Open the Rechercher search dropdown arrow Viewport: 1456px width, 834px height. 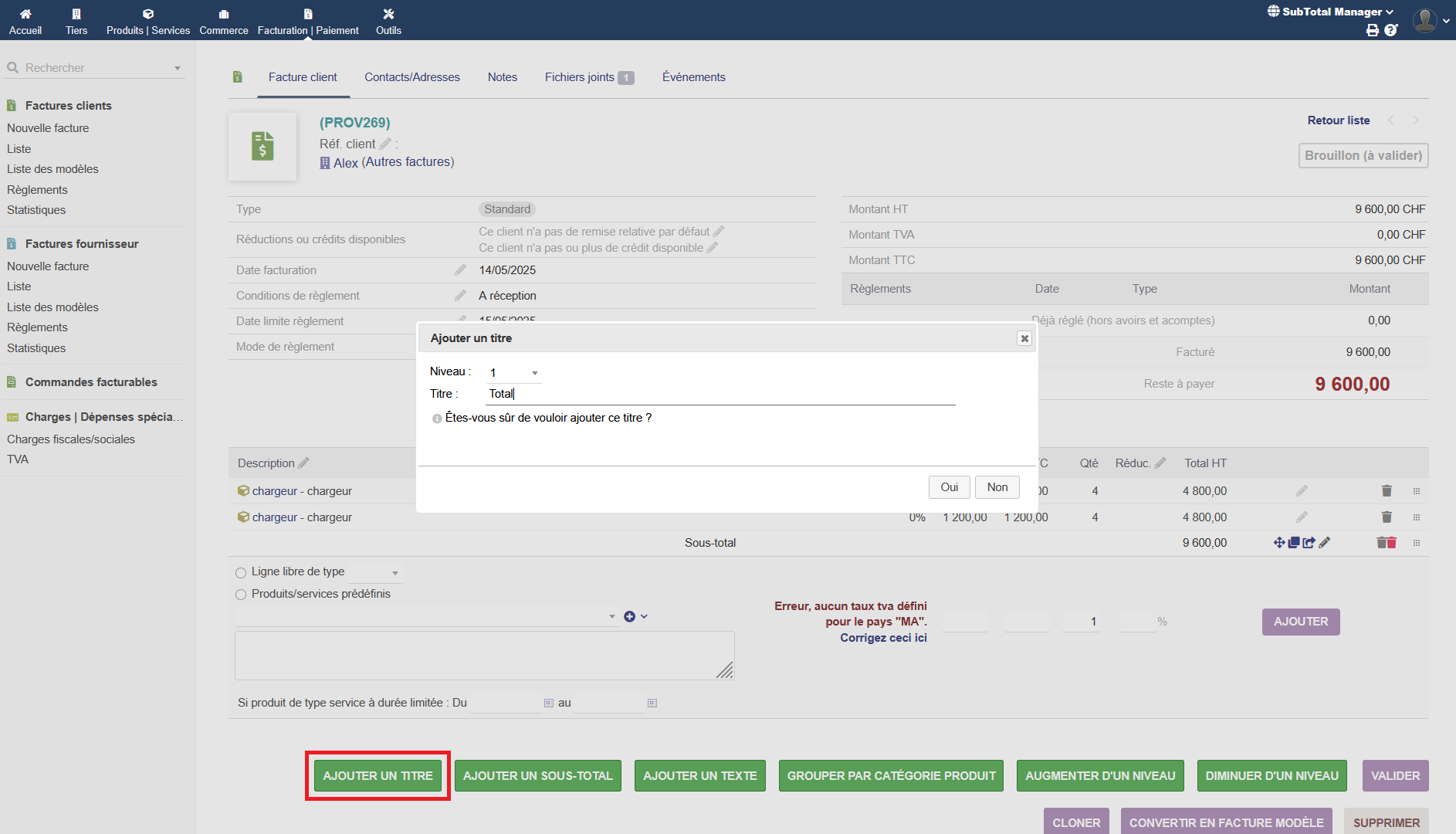(178, 68)
